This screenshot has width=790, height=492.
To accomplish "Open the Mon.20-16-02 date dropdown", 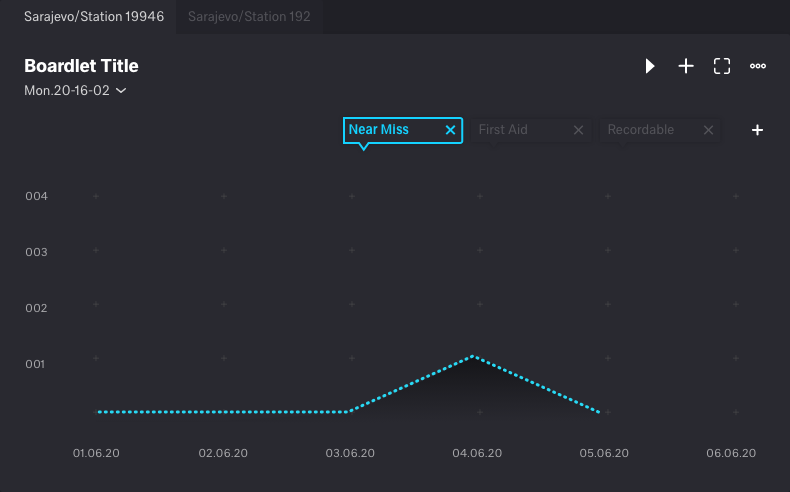I will coord(67,91).
